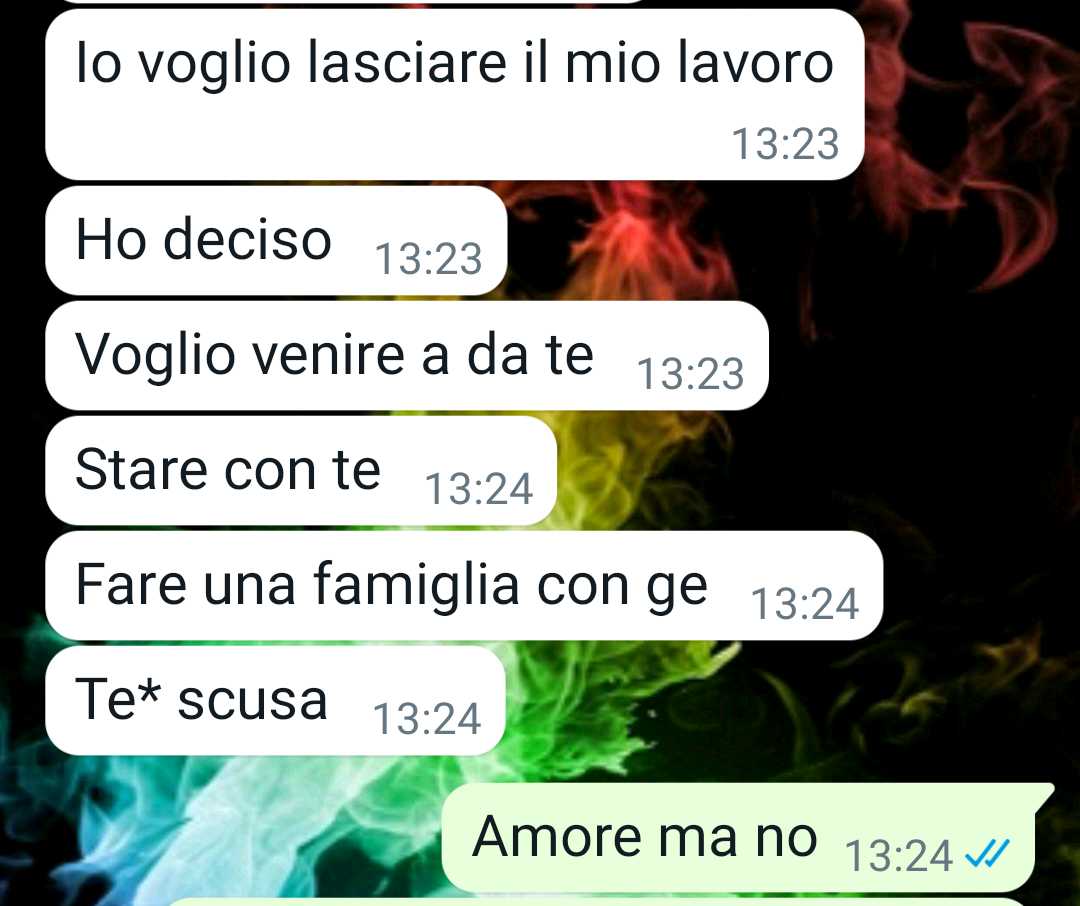Tap the 'Stare con te' chat bubble
Image resolution: width=1080 pixels, height=906 pixels.
[x=301, y=471]
